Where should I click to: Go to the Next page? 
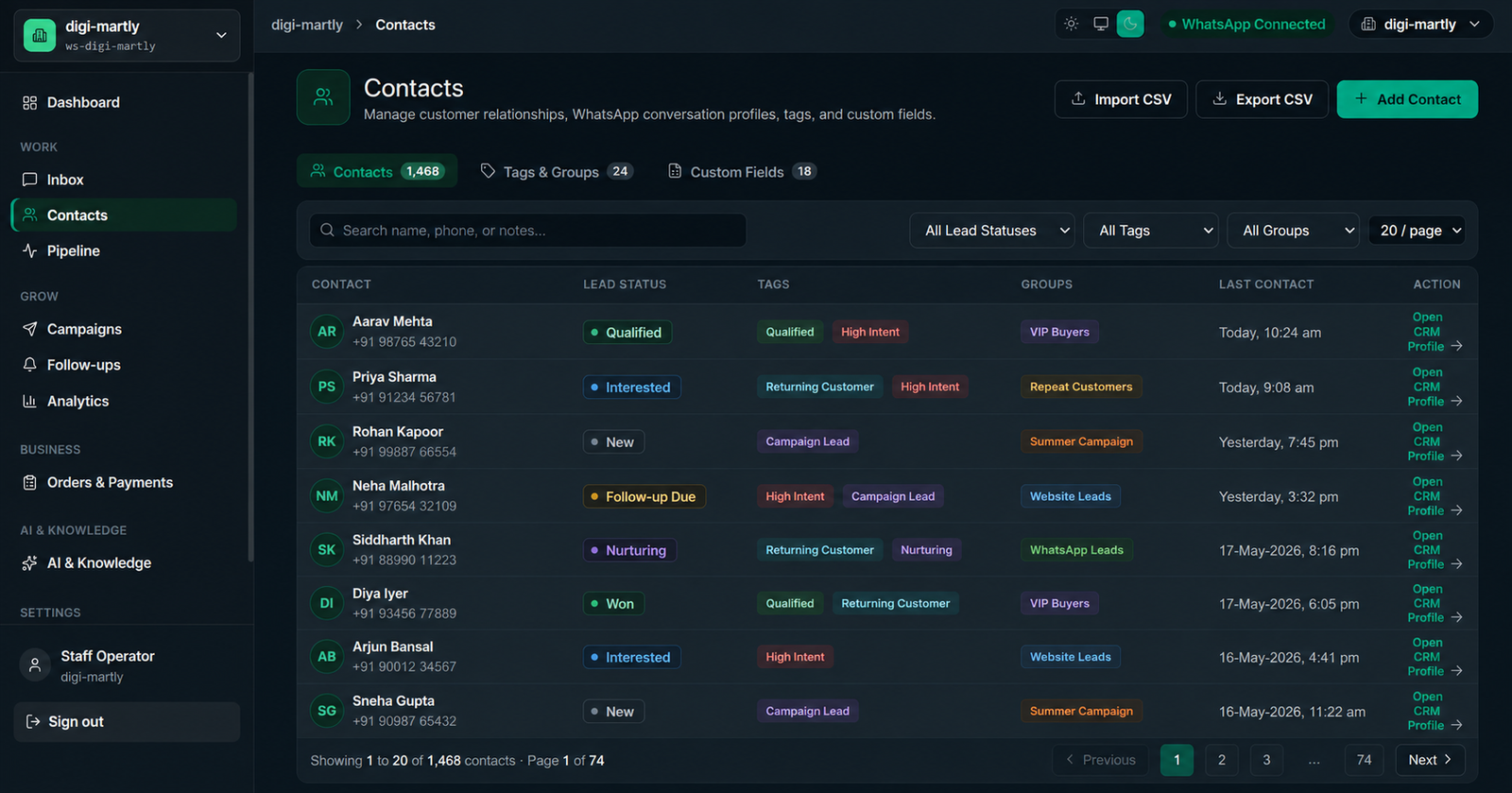click(1431, 760)
